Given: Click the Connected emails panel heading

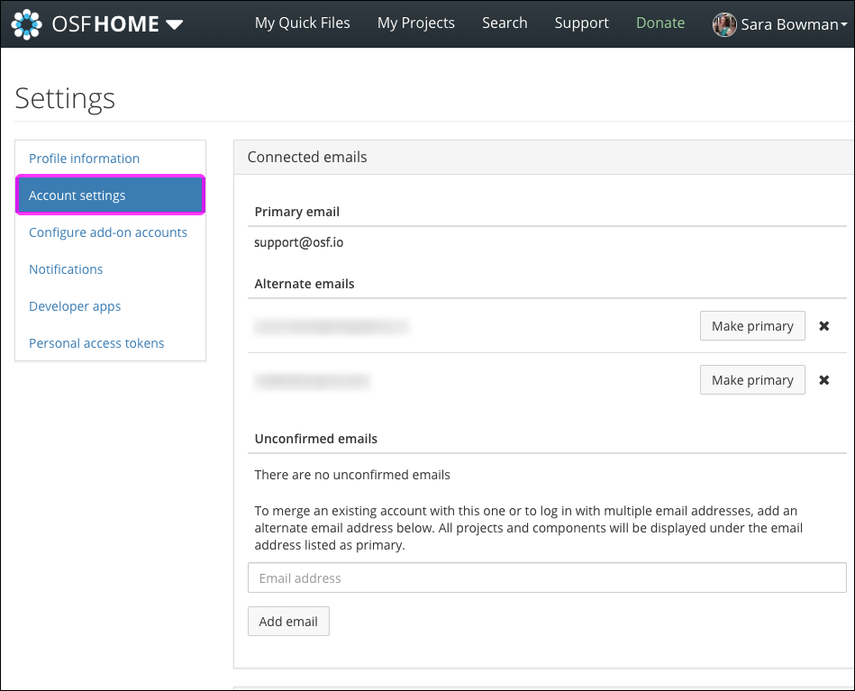Looking at the screenshot, I should tap(307, 157).
